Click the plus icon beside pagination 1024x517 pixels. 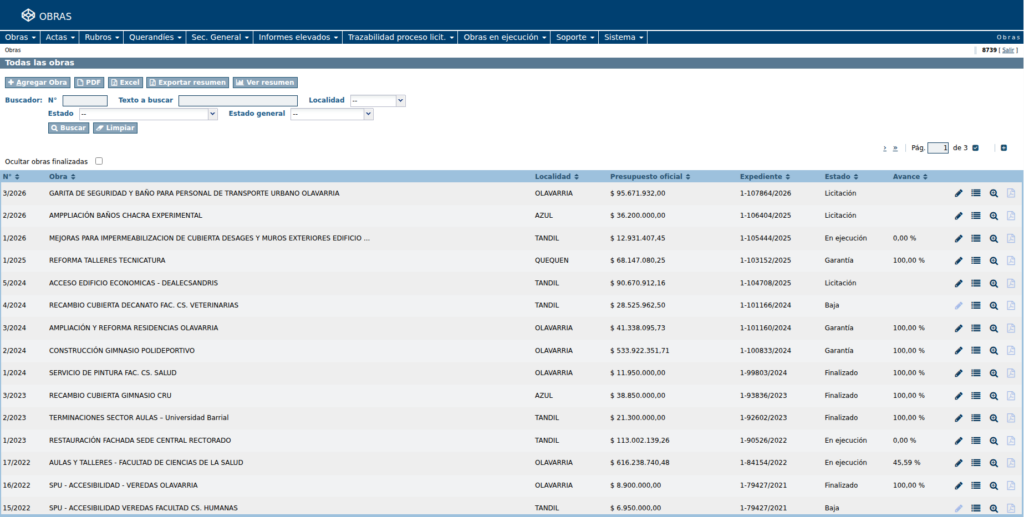pos(1004,148)
